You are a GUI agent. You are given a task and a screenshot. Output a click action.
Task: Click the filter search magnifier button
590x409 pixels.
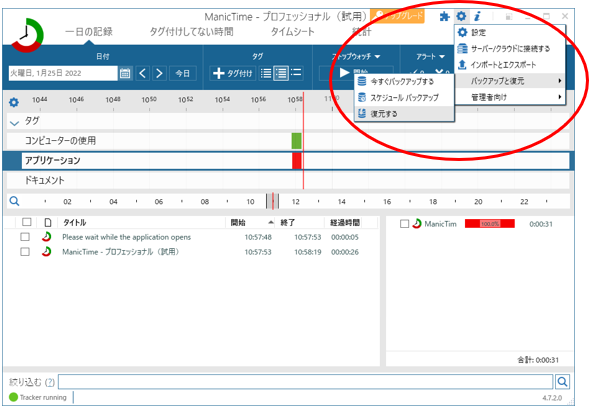[x=563, y=382]
